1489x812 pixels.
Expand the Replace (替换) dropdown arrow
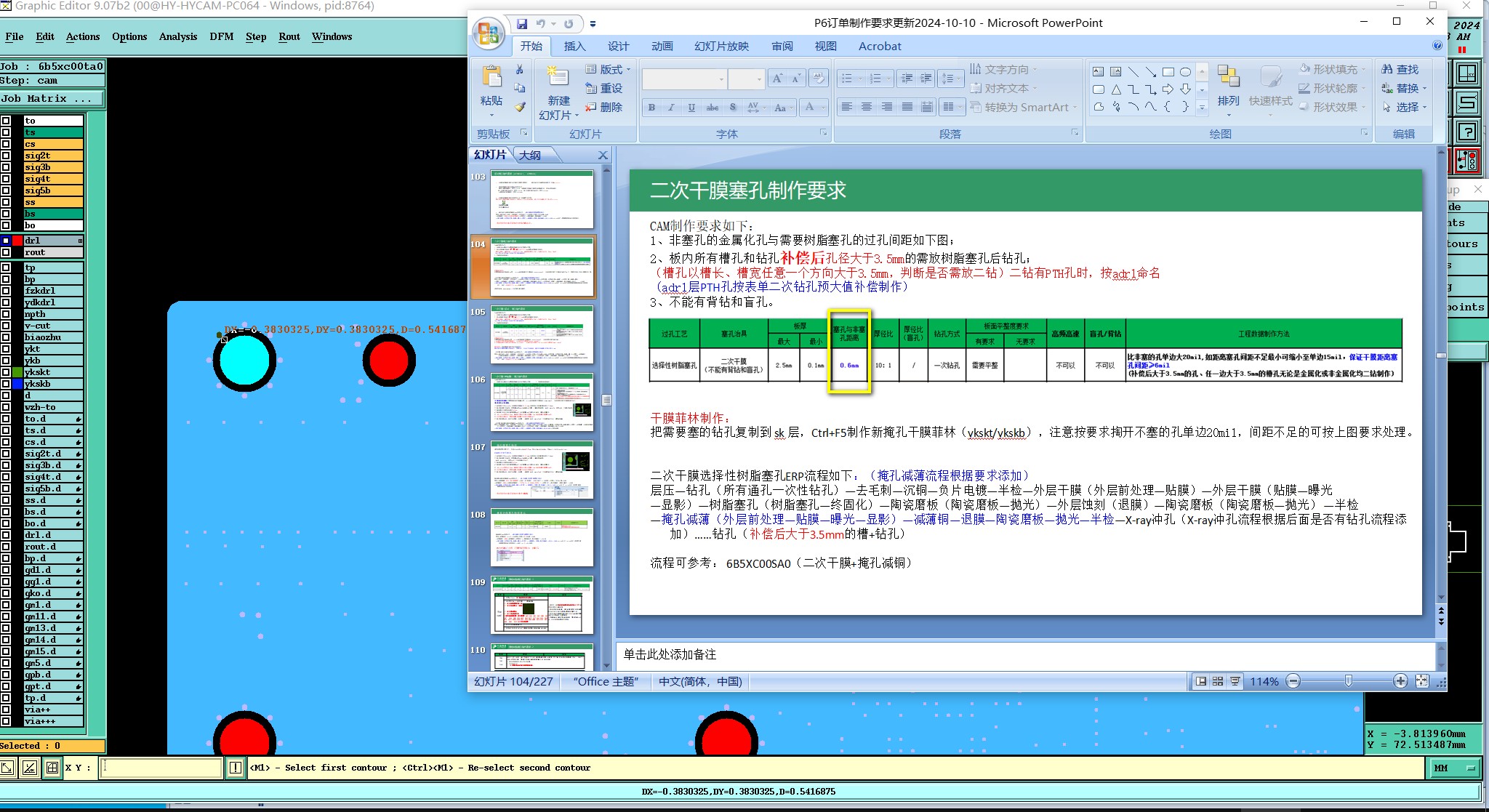[x=1424, y=88]
